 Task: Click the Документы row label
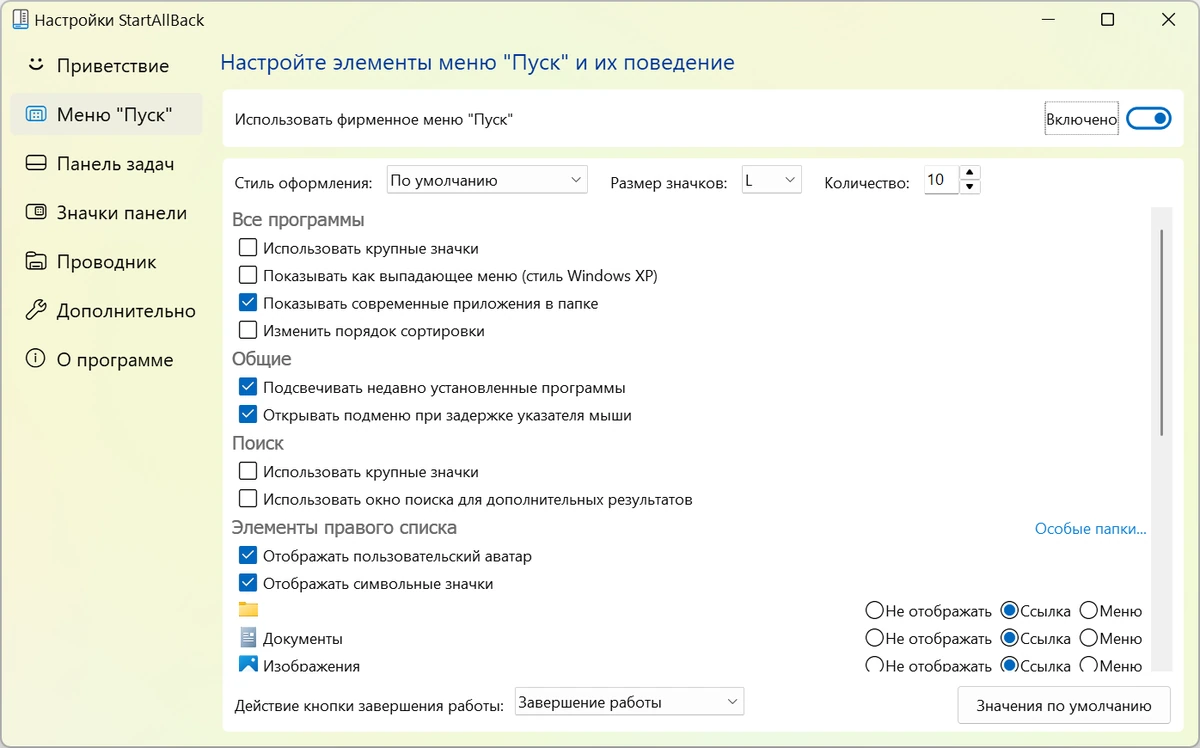[303, 638]
